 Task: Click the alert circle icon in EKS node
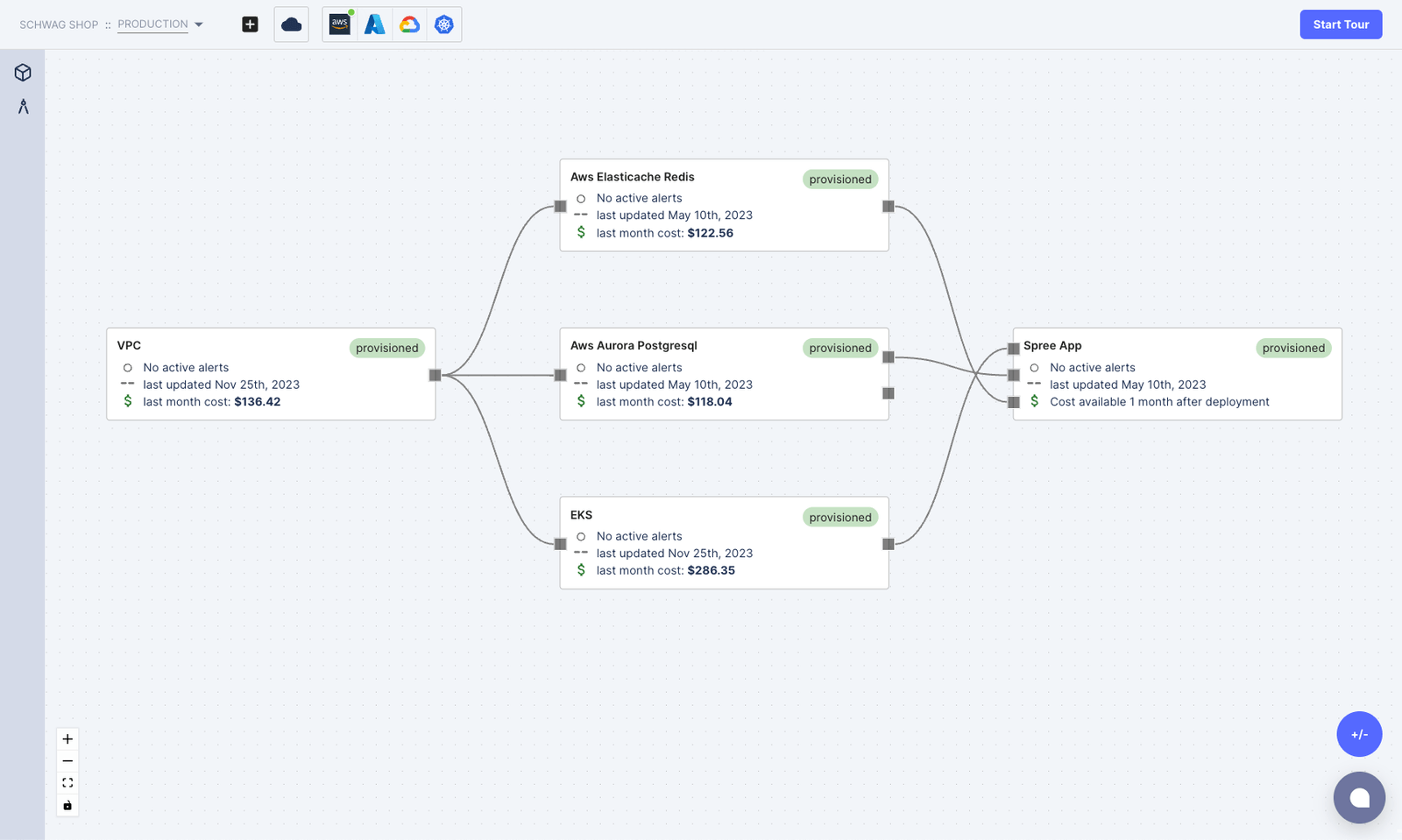pyautogui.click(x=581, y=536)
